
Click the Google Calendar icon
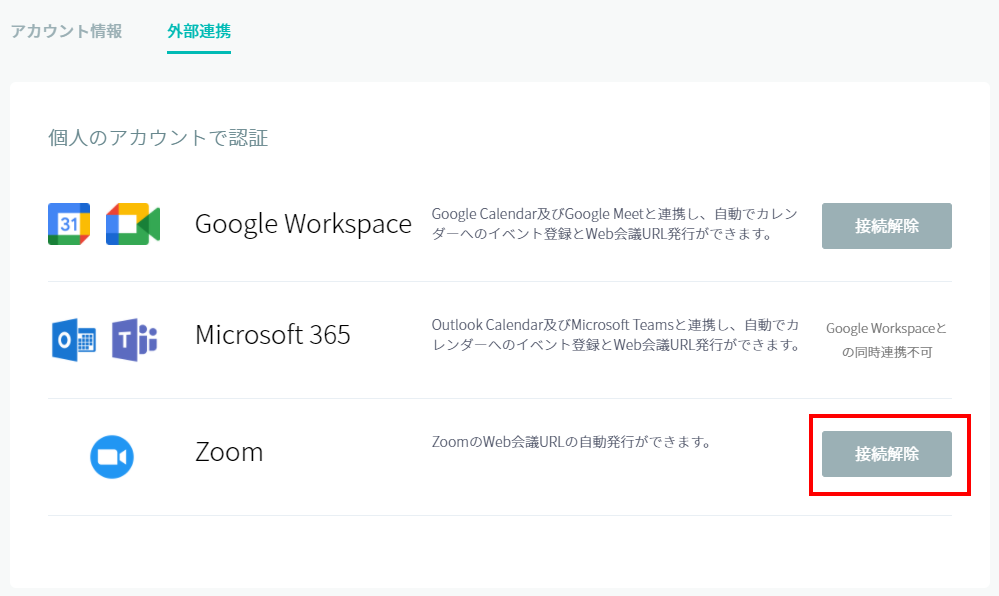pyautogui.click(x=69, y=224)
